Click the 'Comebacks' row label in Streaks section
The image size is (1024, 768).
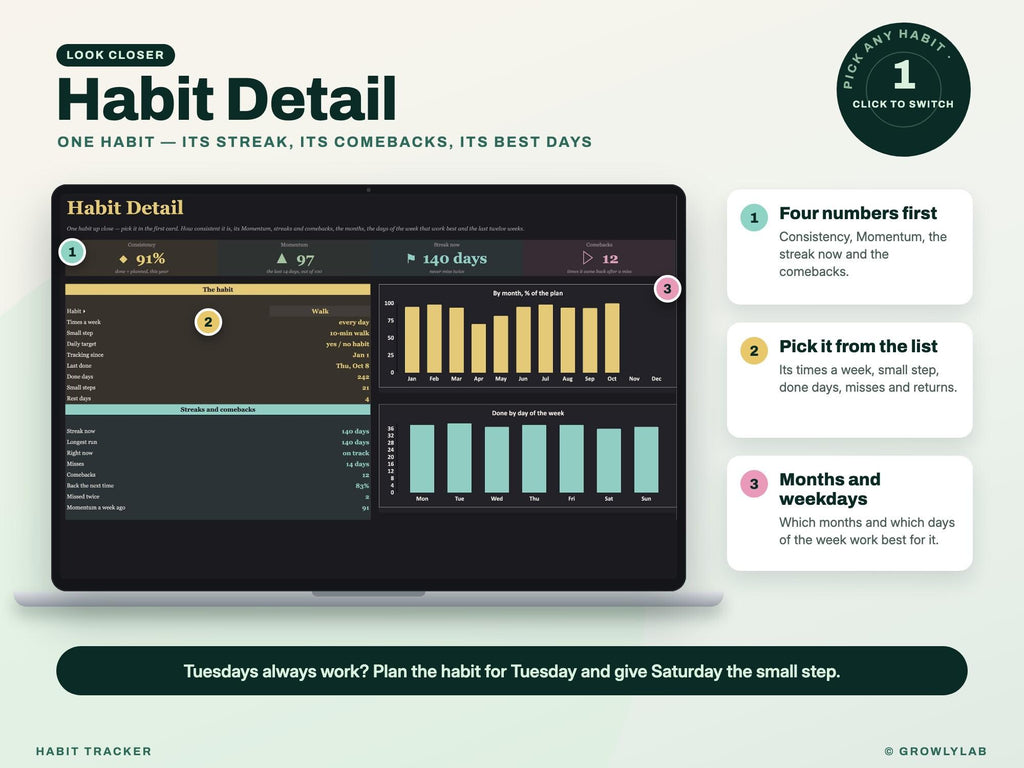click(x=81, y=475)
